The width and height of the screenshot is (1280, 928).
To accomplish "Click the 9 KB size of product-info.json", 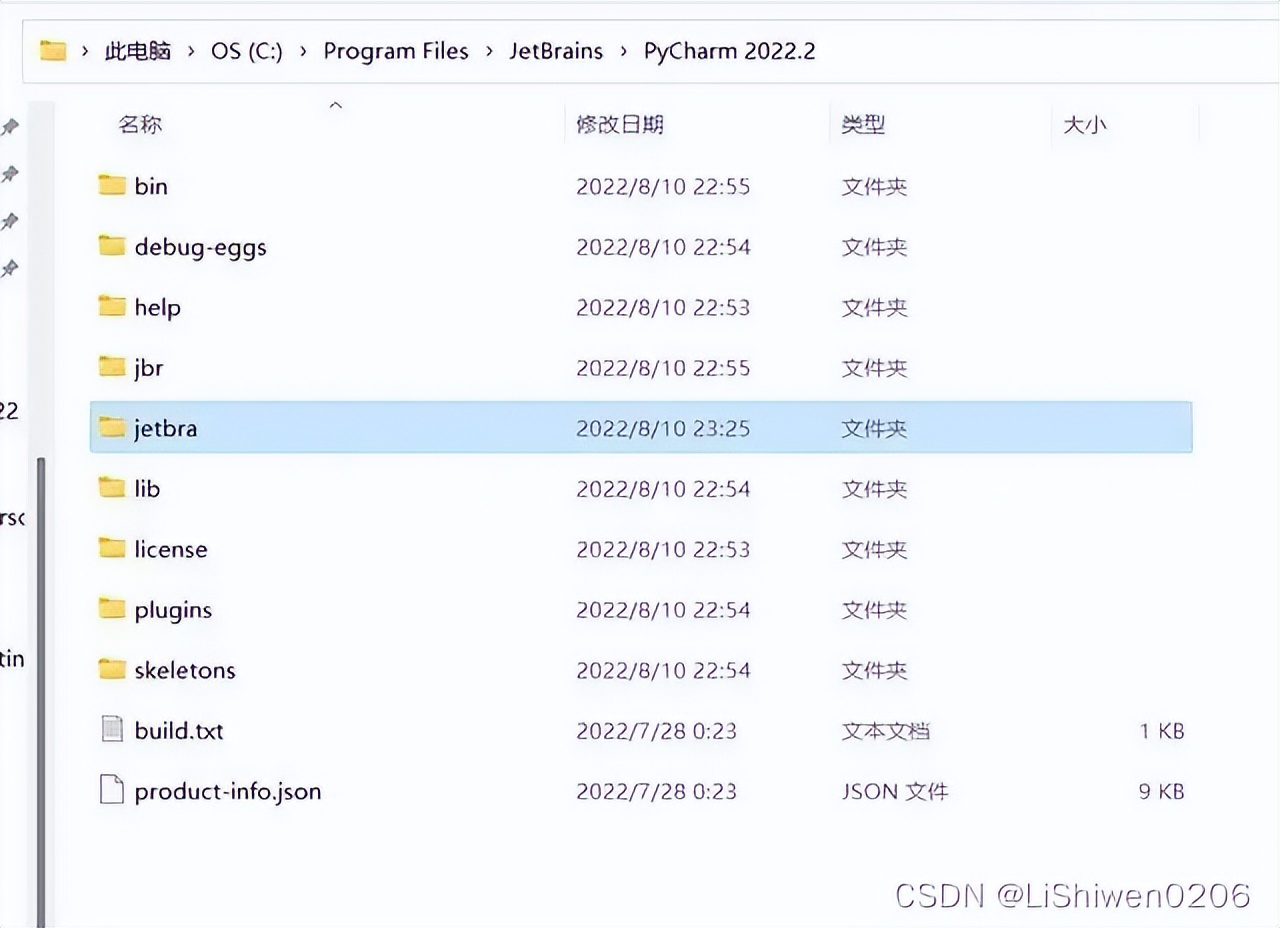I will (1161, 791).
